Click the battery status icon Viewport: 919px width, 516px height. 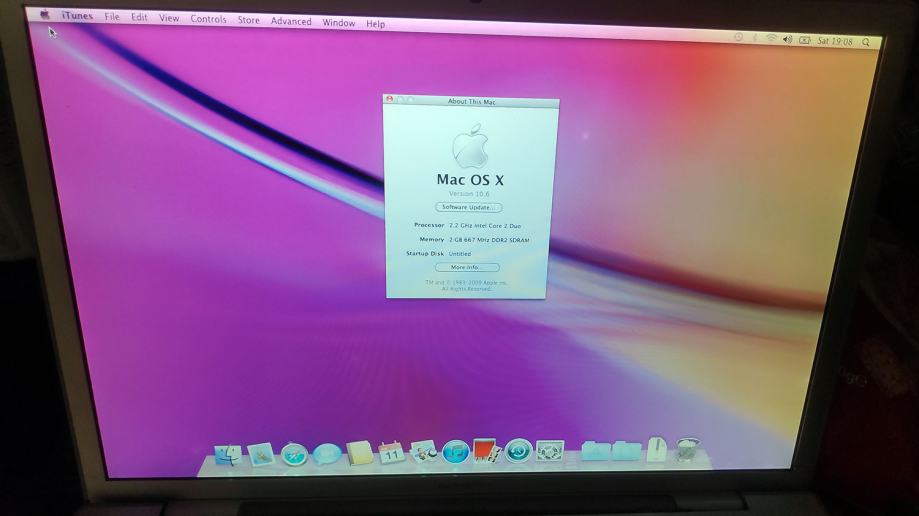(805, 40)
